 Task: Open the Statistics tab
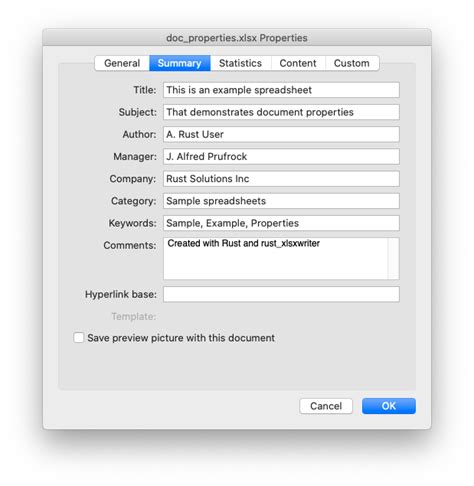240,63
